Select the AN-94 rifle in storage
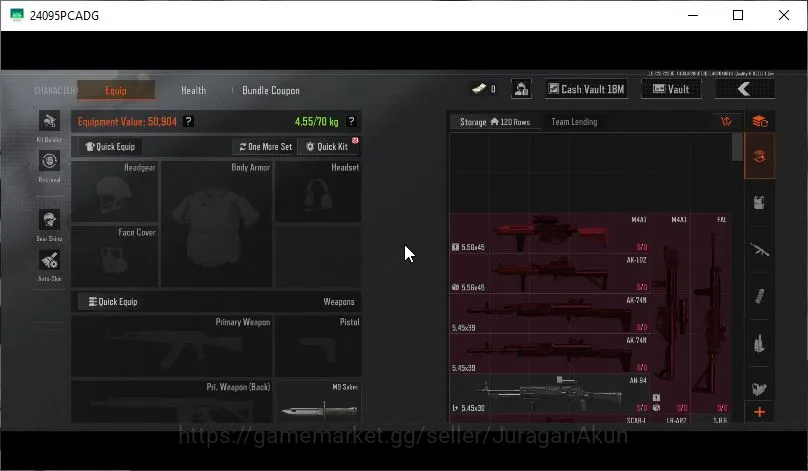808x471 pixels. click(549, 394)
